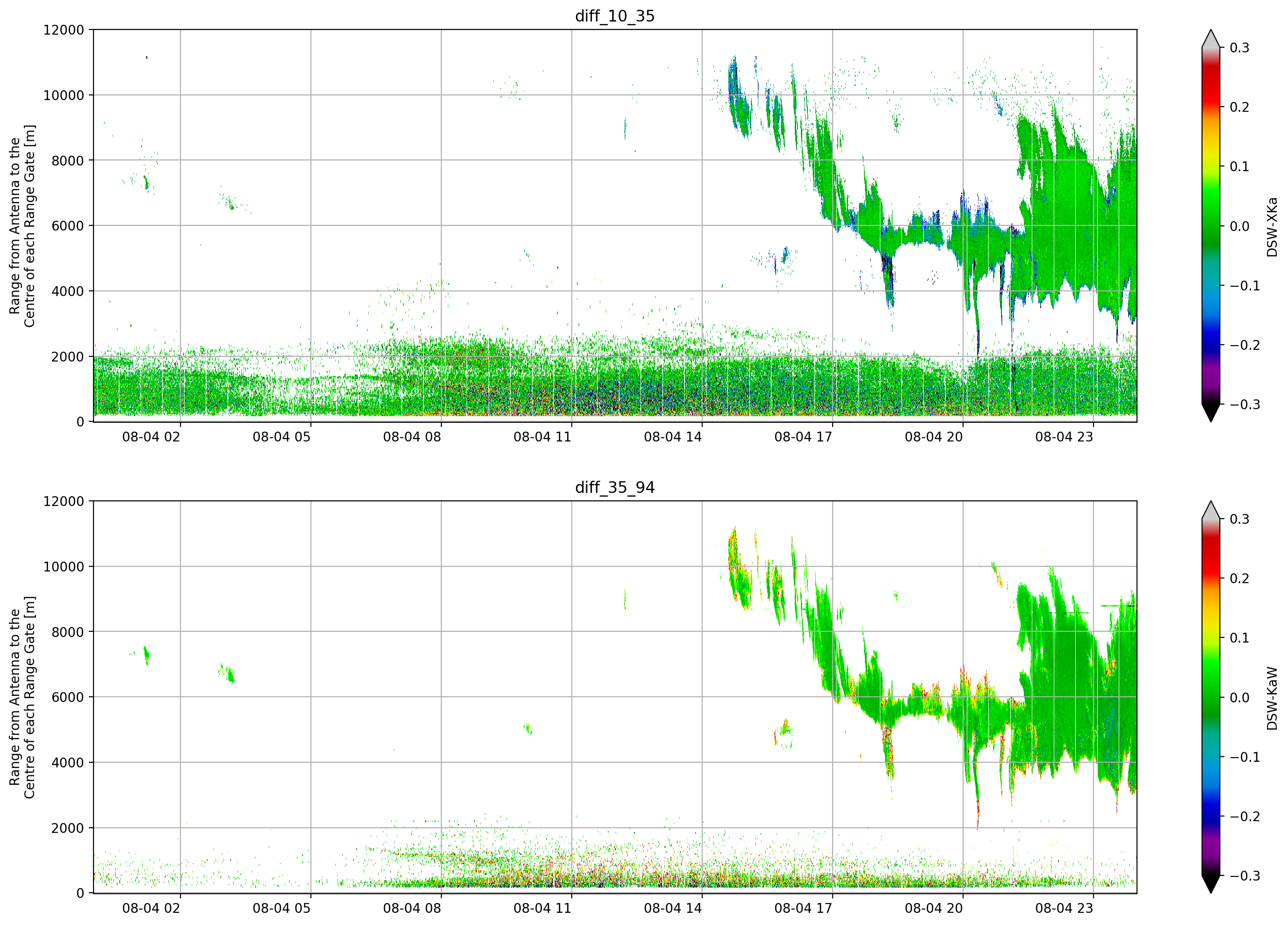1288x925 pixels.
Task: Click the 08-04 17 x-axis label in top plot
Action: point(804,437)
